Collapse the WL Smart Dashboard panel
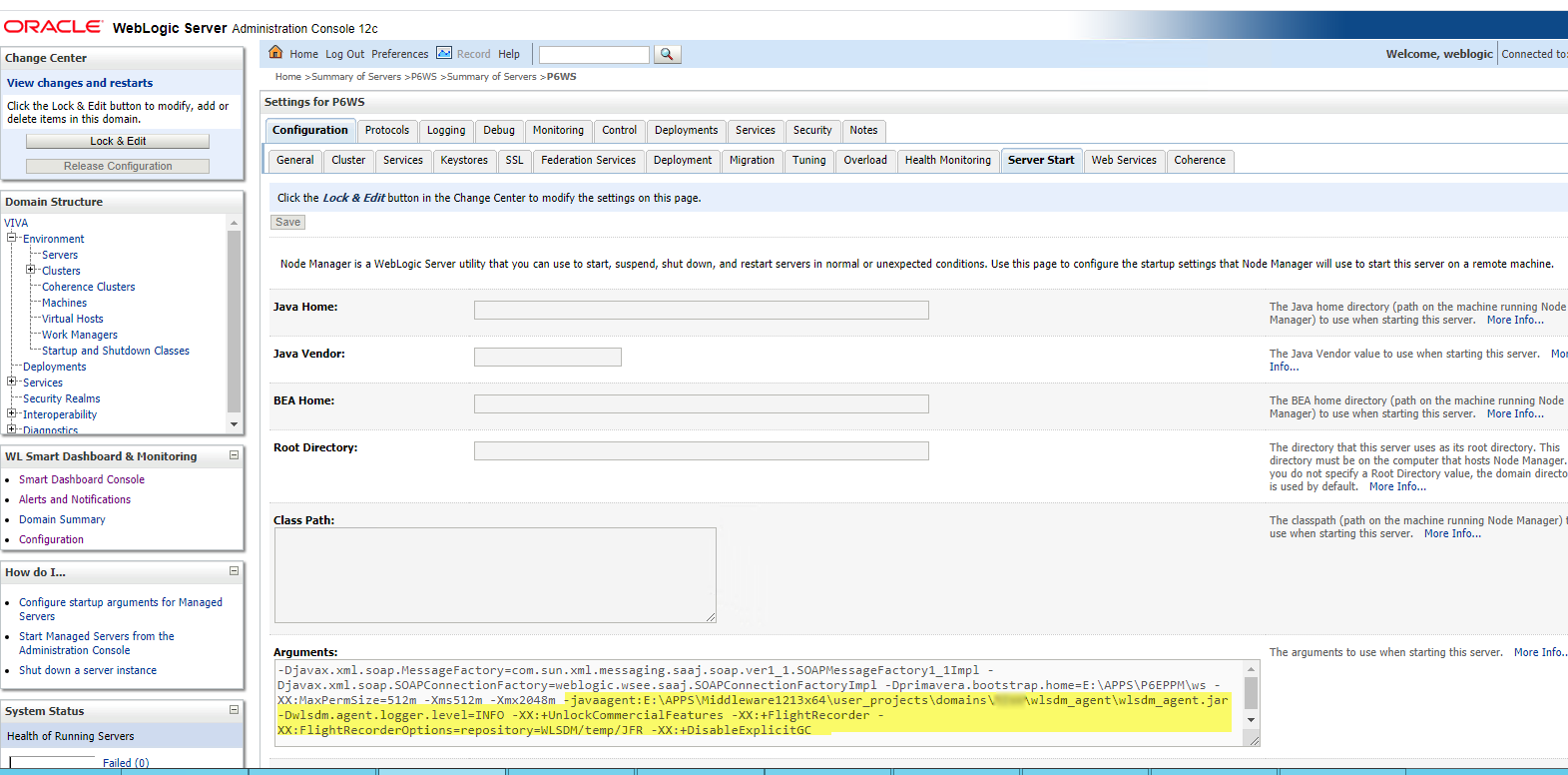The image size is (1568, 775). pos(234,455)
